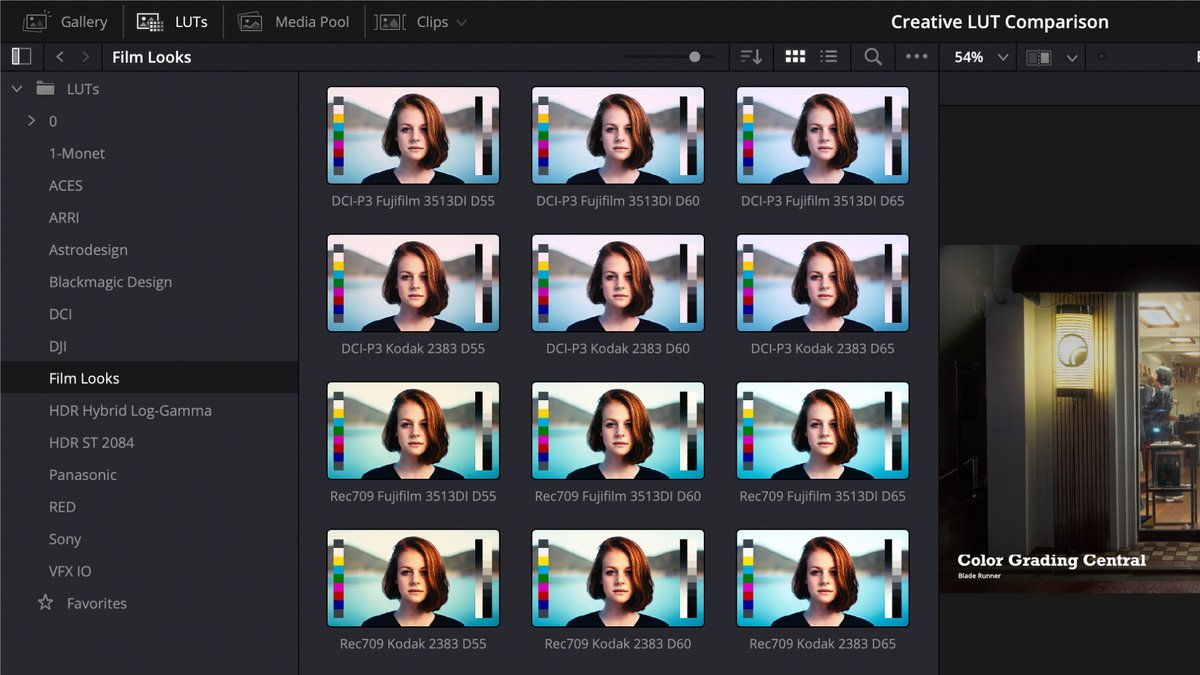Collapse the LUTs root folder

click(x=16, y=88)
